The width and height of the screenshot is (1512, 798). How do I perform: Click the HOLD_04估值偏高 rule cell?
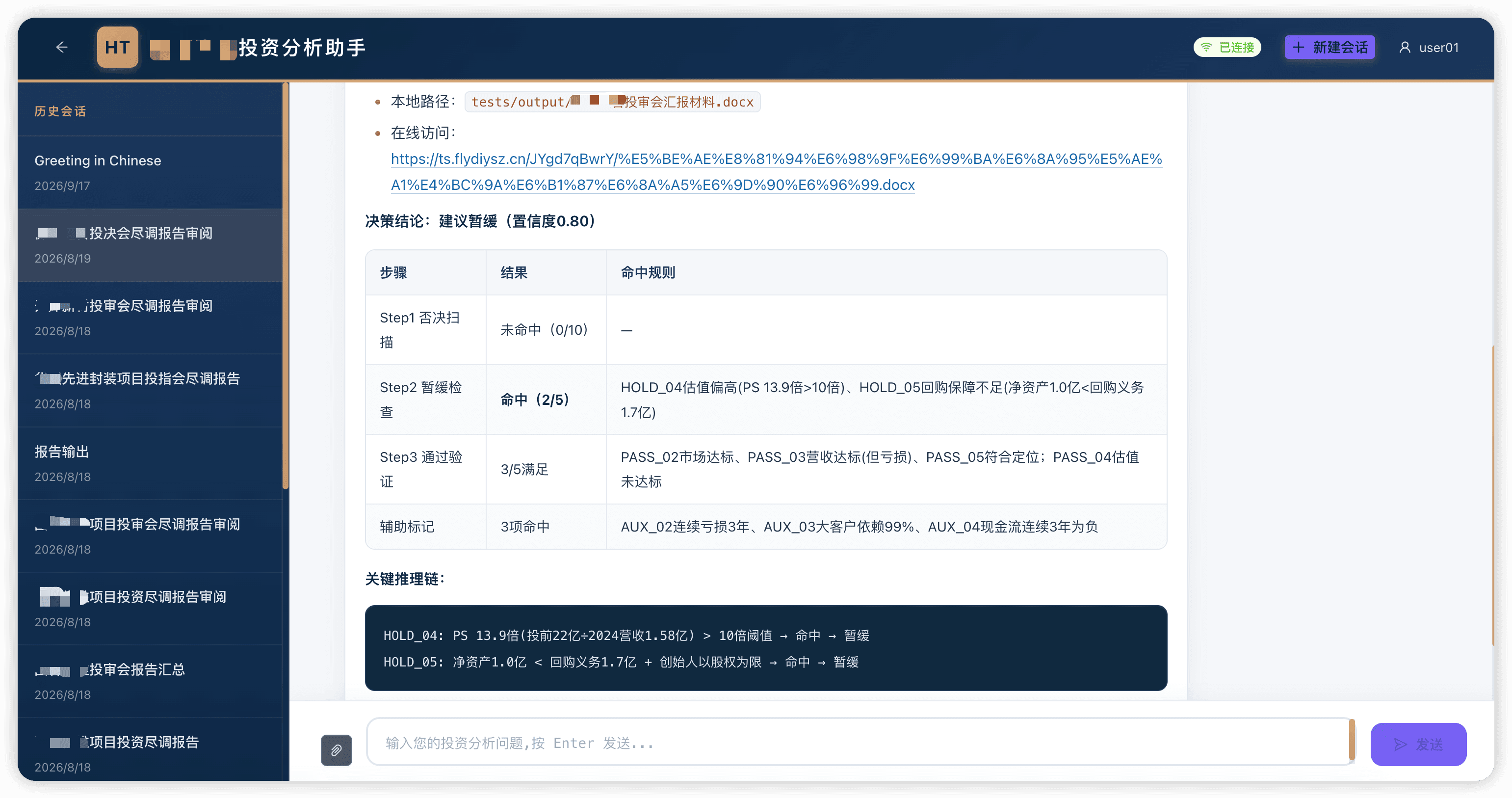click(x=886, y=399)
